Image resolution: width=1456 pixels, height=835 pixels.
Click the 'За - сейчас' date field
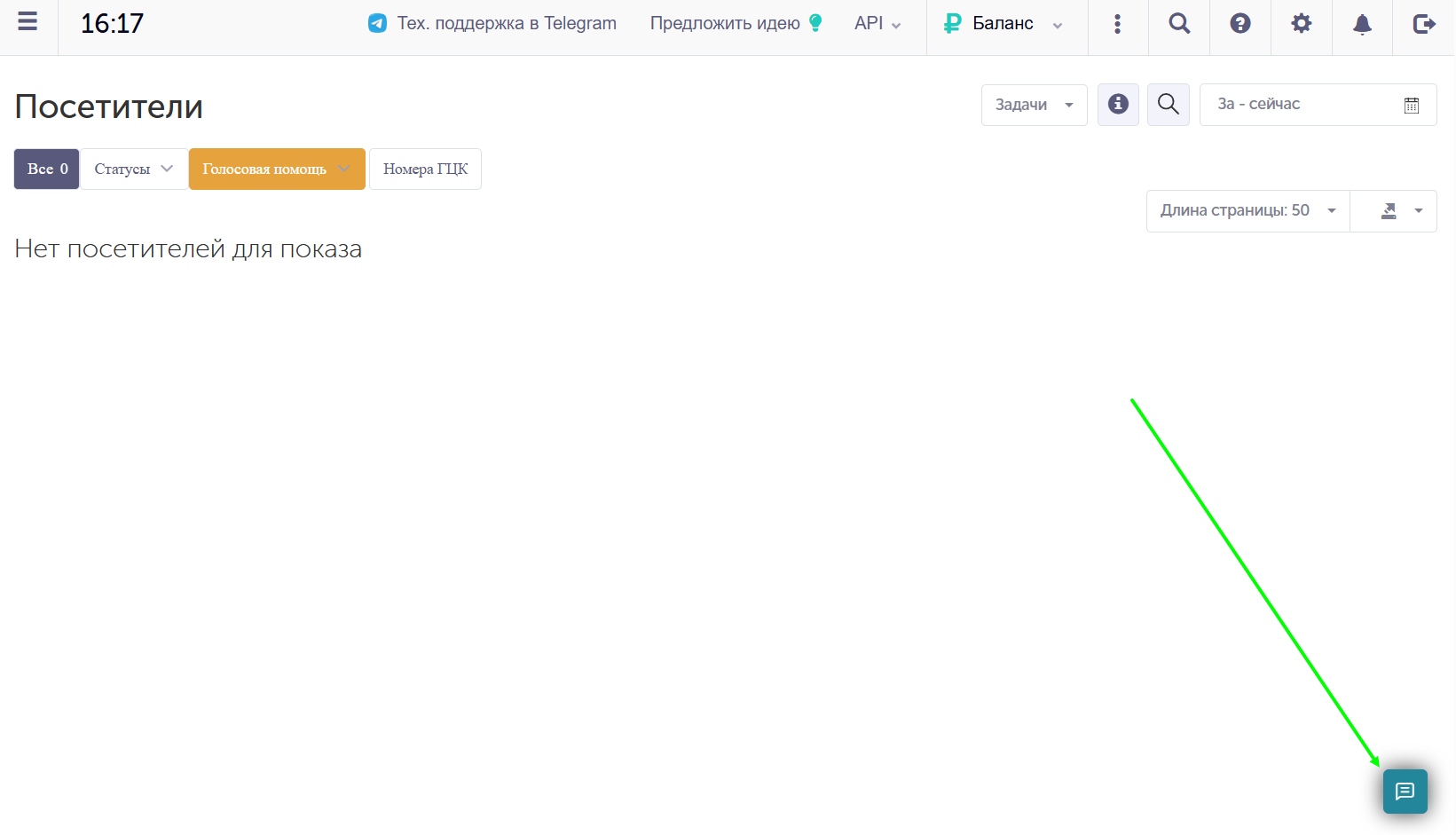(x=1318, y=105)
